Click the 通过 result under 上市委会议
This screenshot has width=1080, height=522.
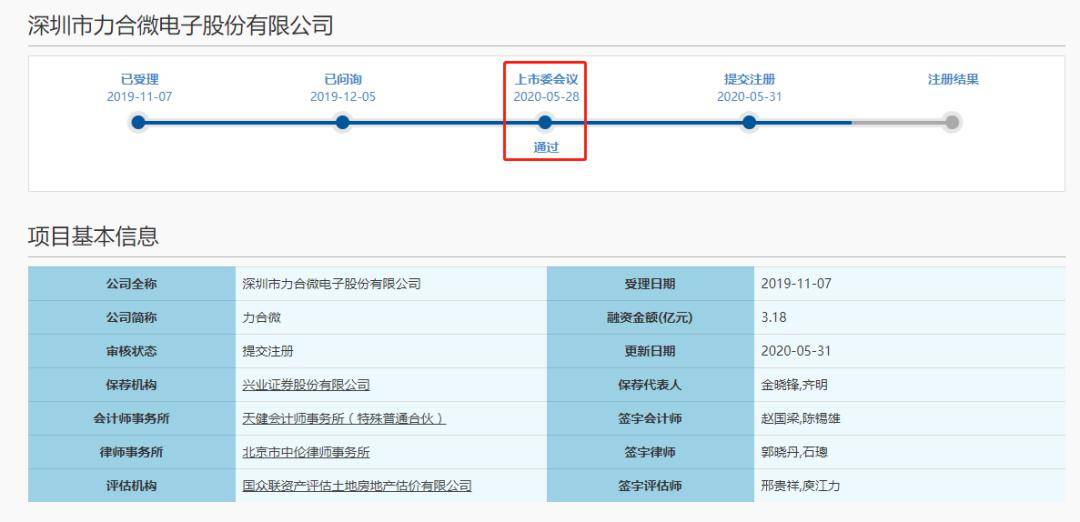[x=546, y=147]
